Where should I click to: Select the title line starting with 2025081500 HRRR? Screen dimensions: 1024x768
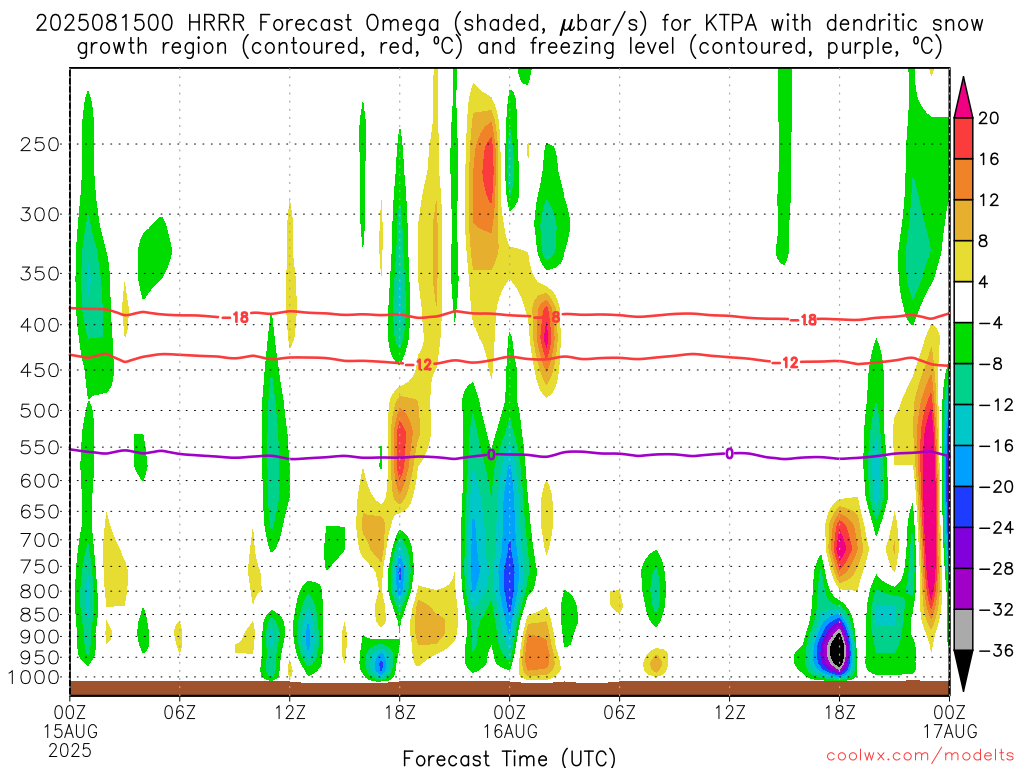coord(509,24)
